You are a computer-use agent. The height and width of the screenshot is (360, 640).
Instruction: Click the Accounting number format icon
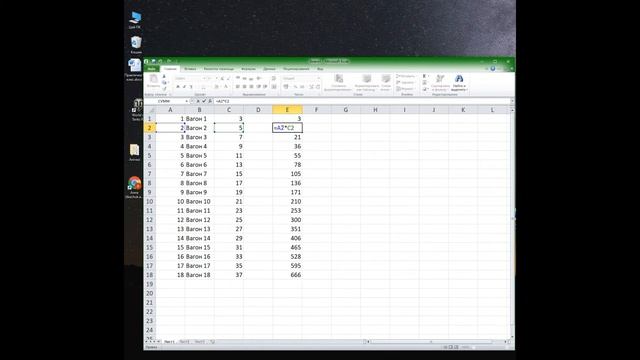[286, 87]
